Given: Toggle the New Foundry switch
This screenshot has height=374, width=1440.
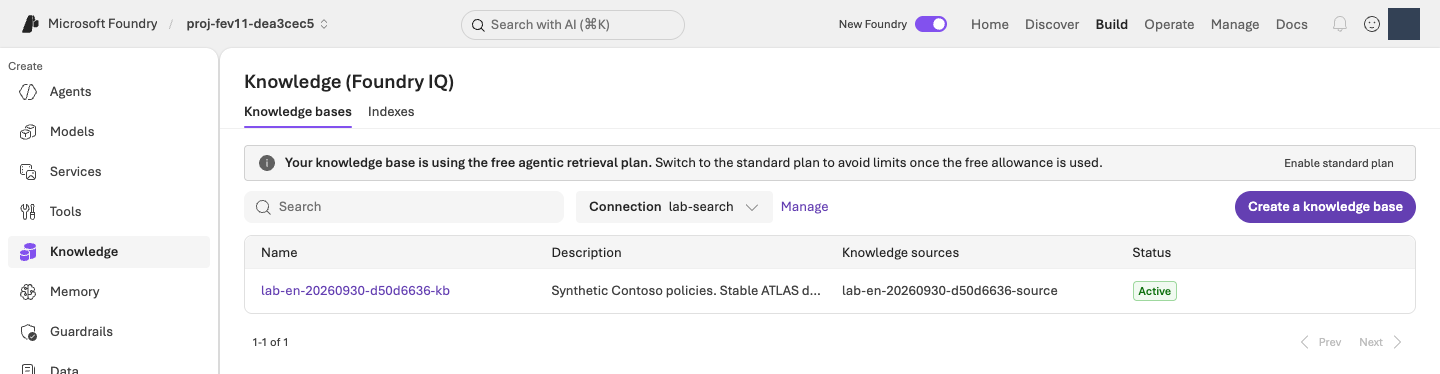Looking at the screenshot, I should (x=931, y=24).
